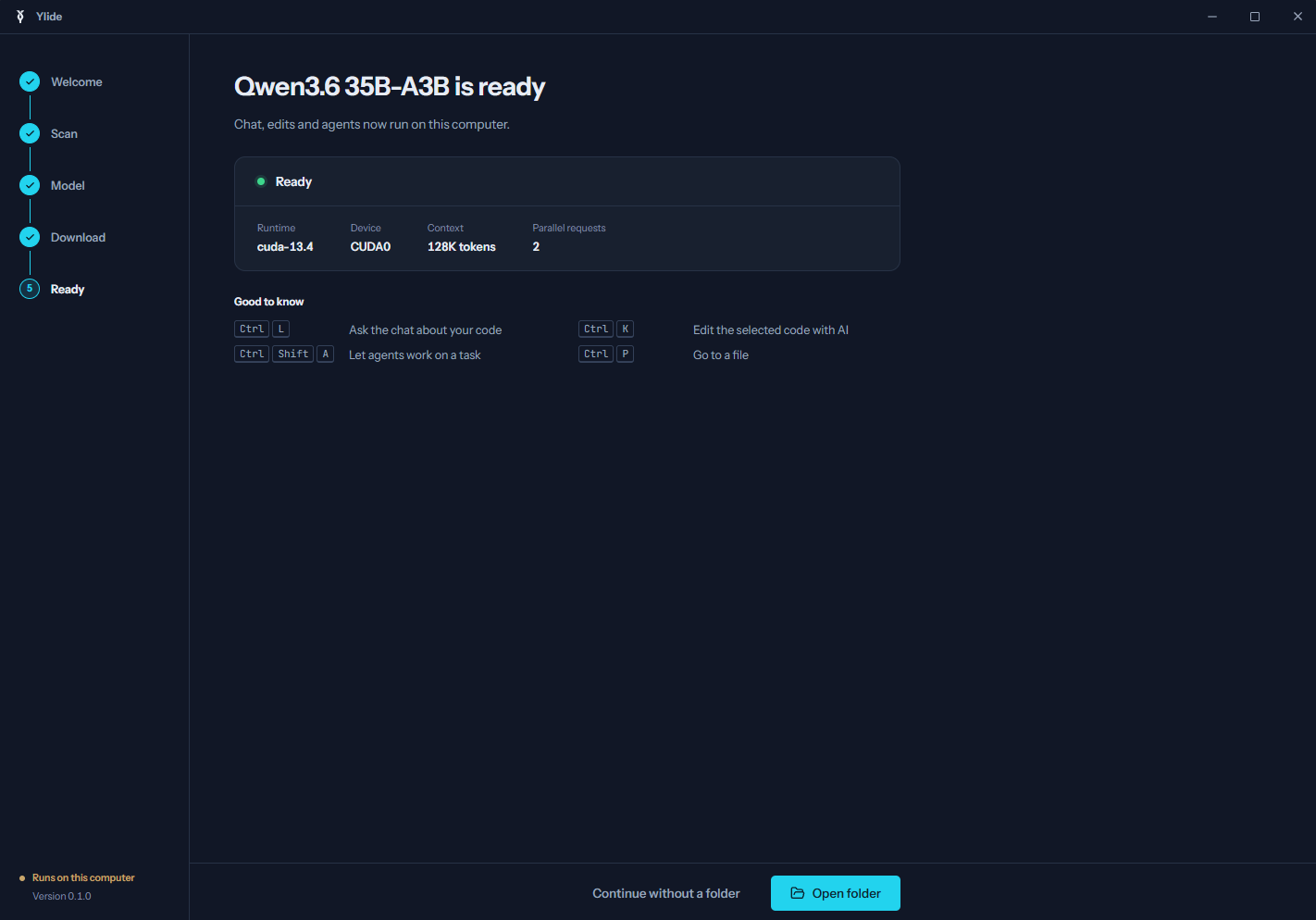Select the Ready step label
This screenshot has width=1316, height=920.
pyautogui.click(x=68, y=290)
